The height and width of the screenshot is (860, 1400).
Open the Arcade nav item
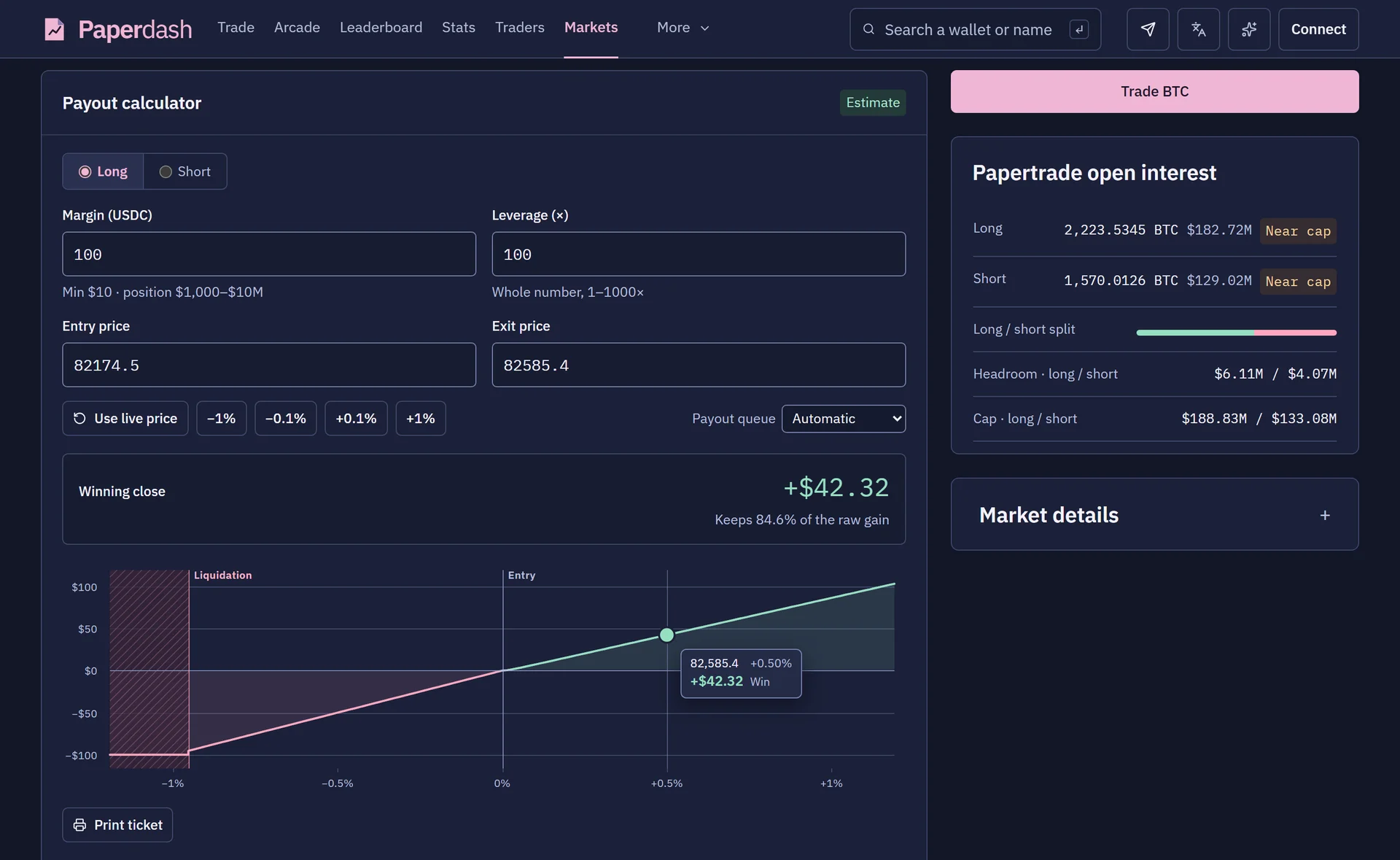[x=297, y=28]
